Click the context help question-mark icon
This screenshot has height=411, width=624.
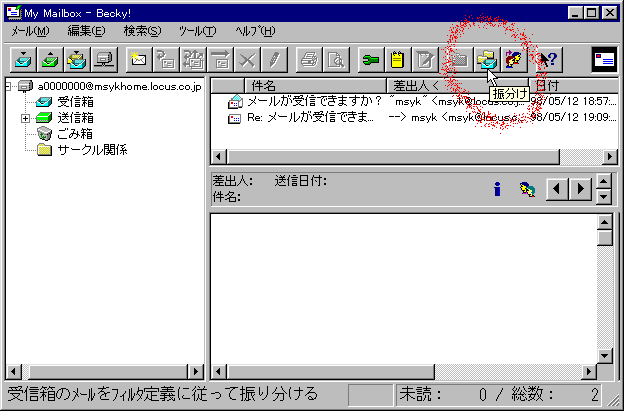[x=547, y=61]
